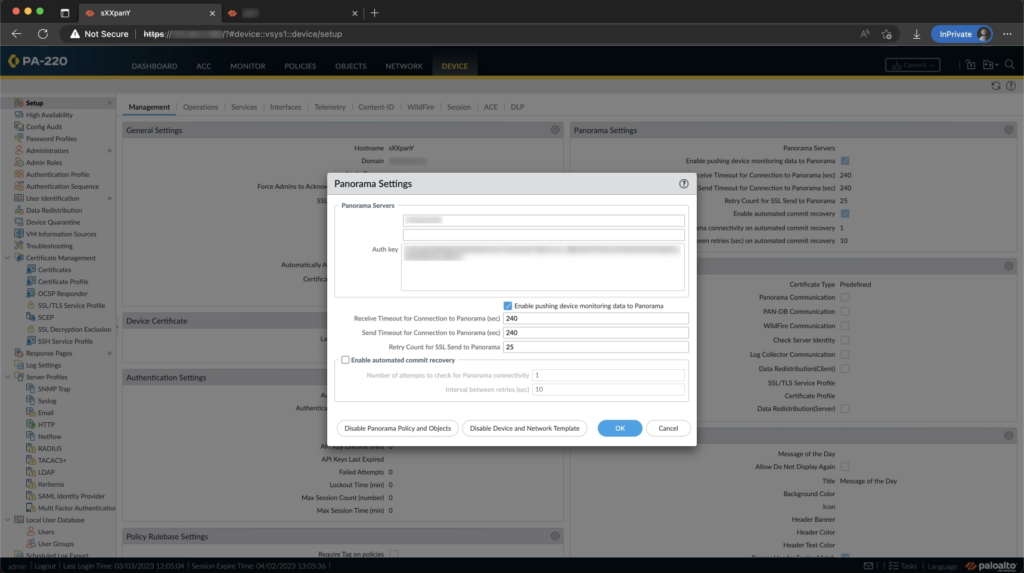
Task: Open Certificates under Certificate Management
Action: pyautogui.click(x=54, y=270)
